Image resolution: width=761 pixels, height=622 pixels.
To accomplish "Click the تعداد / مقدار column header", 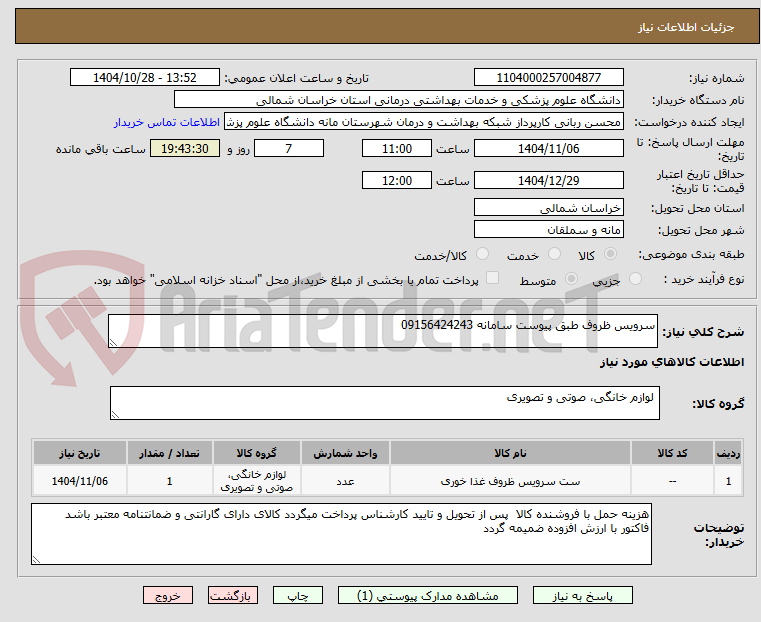I will (x=169, y=453).
